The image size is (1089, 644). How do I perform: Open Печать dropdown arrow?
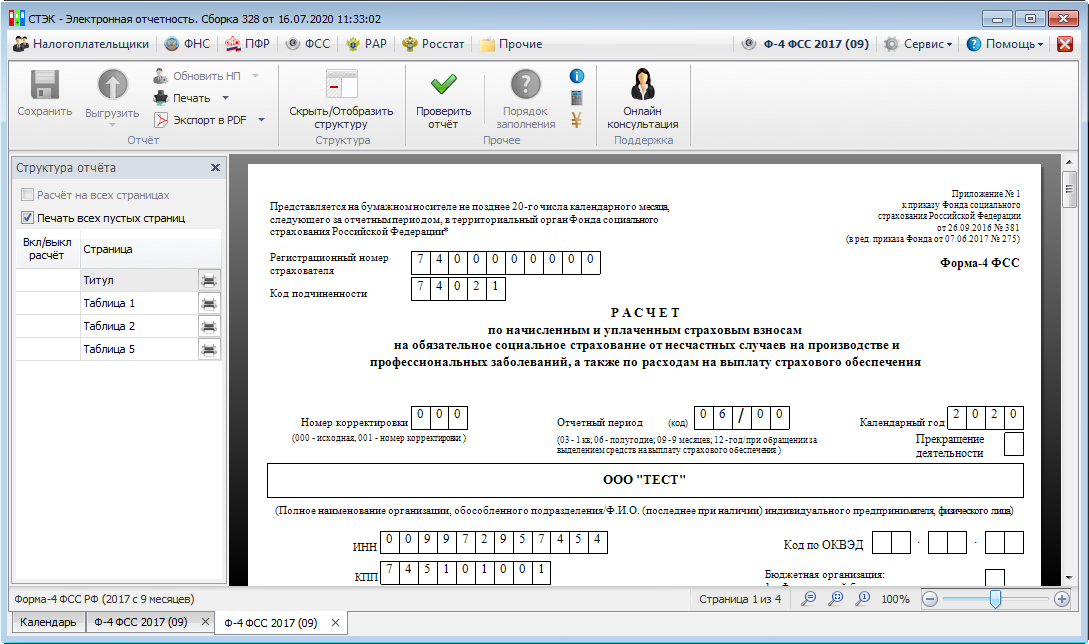click(x=225, y=98)
